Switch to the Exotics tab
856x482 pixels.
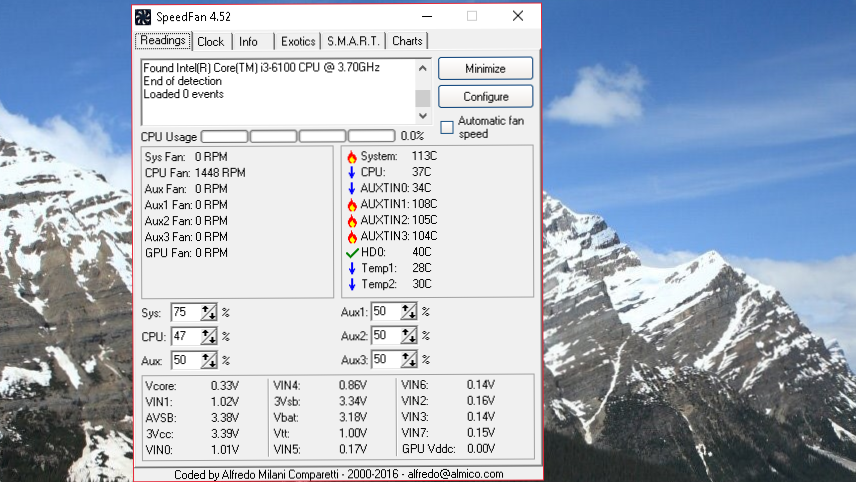click(298, 41)
